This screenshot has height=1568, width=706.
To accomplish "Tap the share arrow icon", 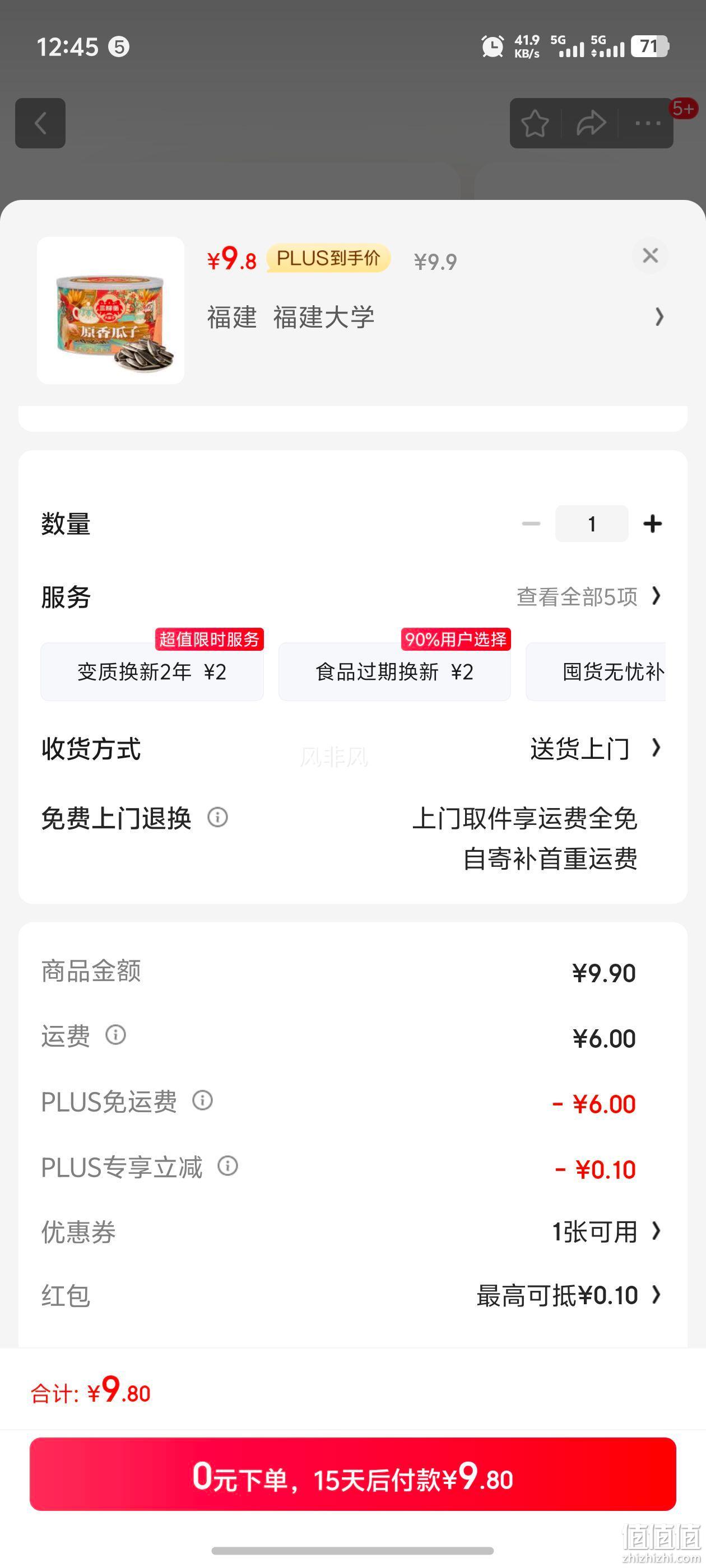I will pyautogui.click(x=591, y=124).
